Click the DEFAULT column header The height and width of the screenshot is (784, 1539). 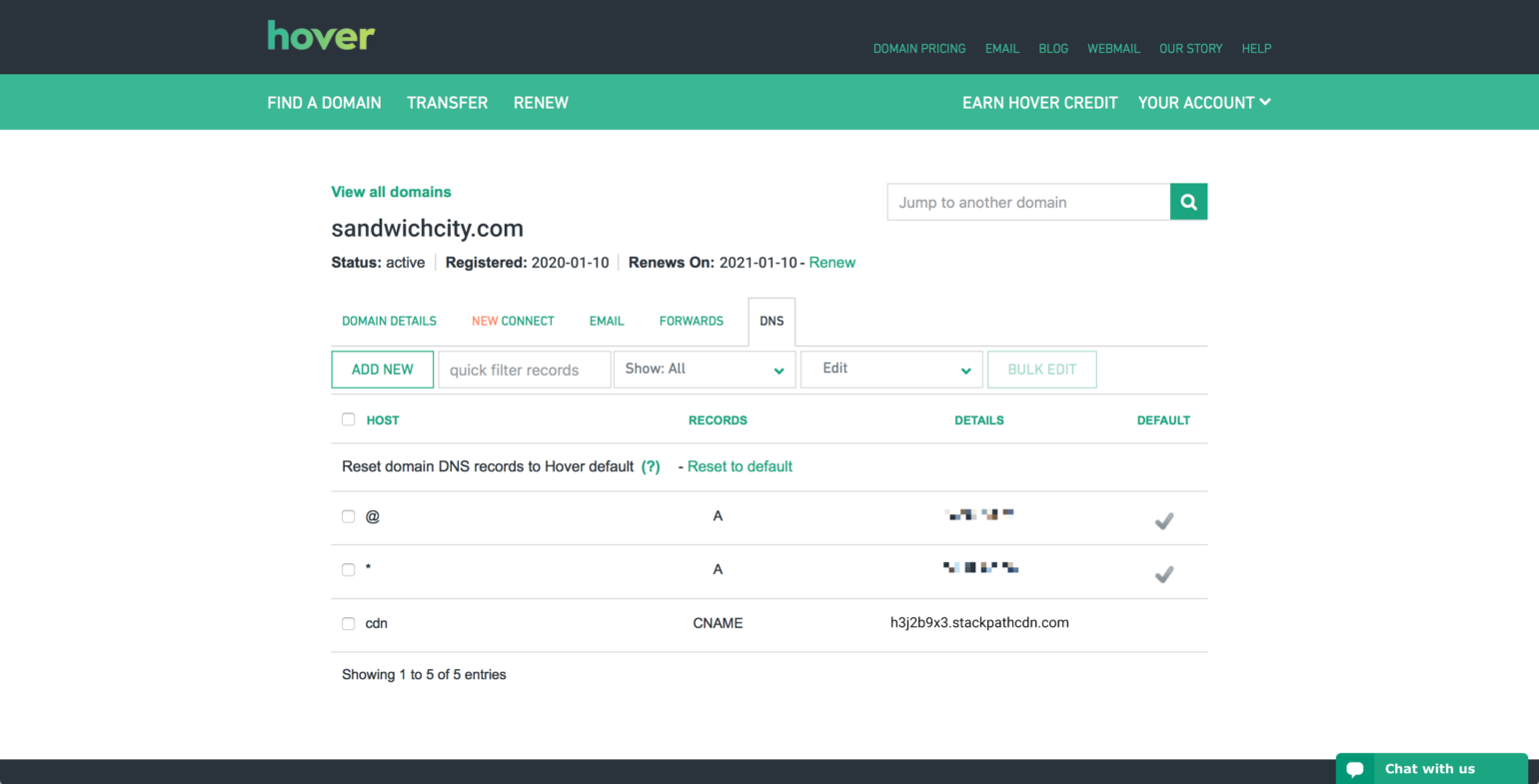coord(1163,420)
